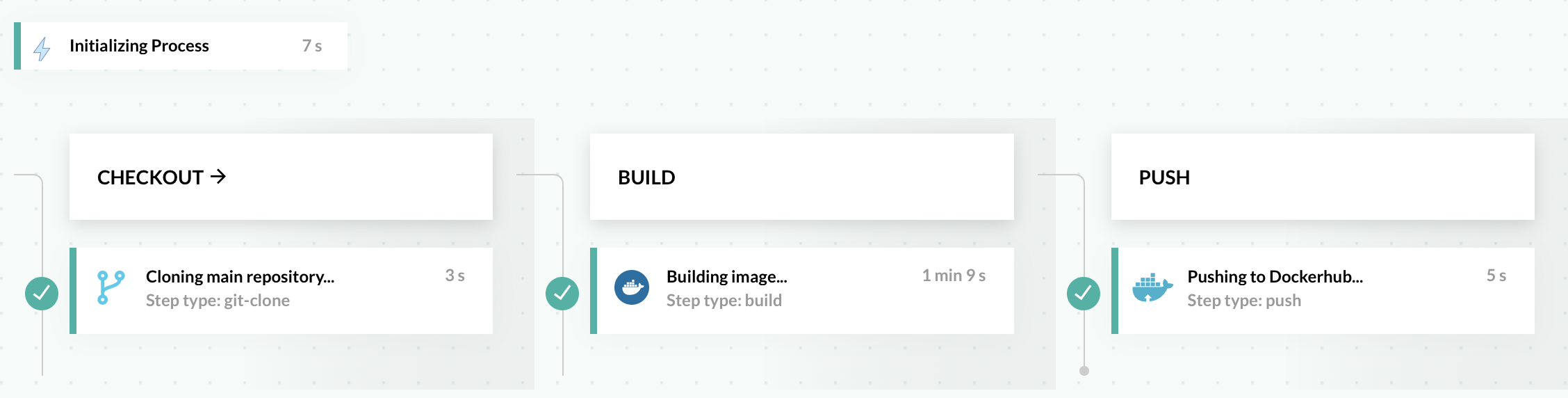The width and height of the screenshot is (1568, 398).
Task: Click the arrow next to CHECKOUT
Action: 218,177
